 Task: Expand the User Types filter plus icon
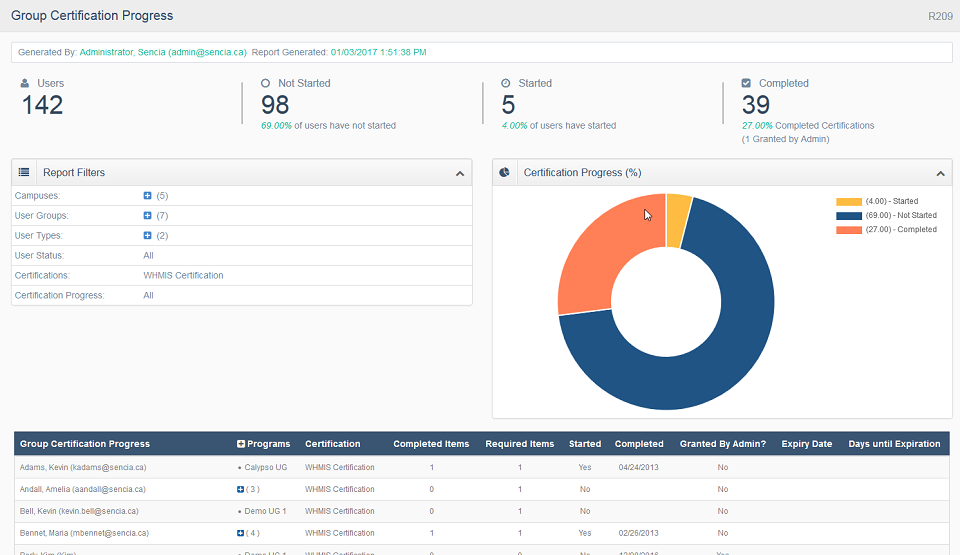tap(148, 235)
